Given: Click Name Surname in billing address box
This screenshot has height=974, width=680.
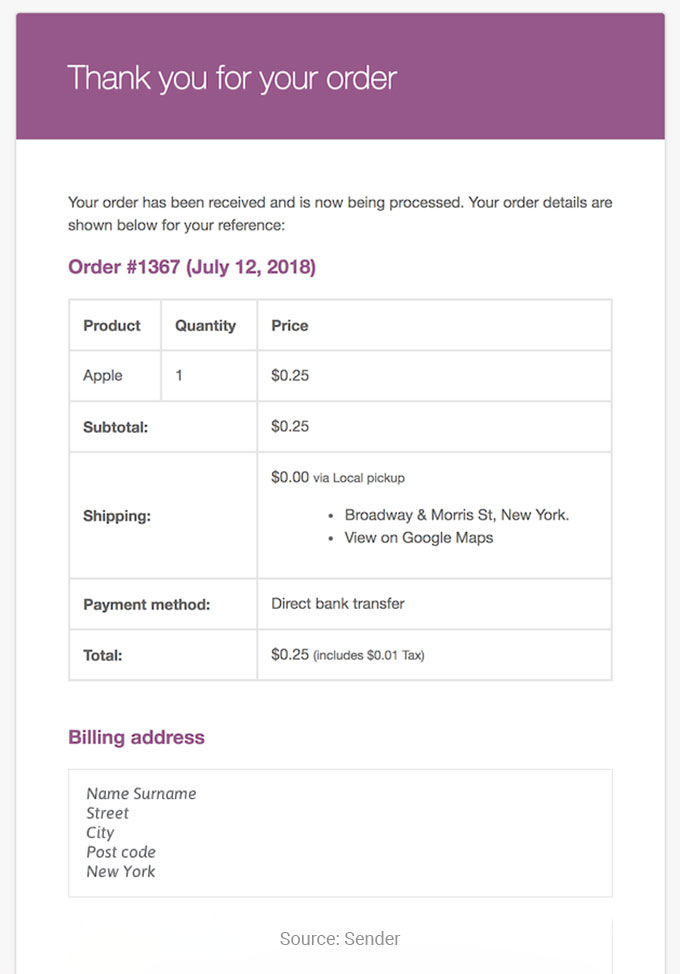Looking at the screenshot, I should (x=141, y=793).
